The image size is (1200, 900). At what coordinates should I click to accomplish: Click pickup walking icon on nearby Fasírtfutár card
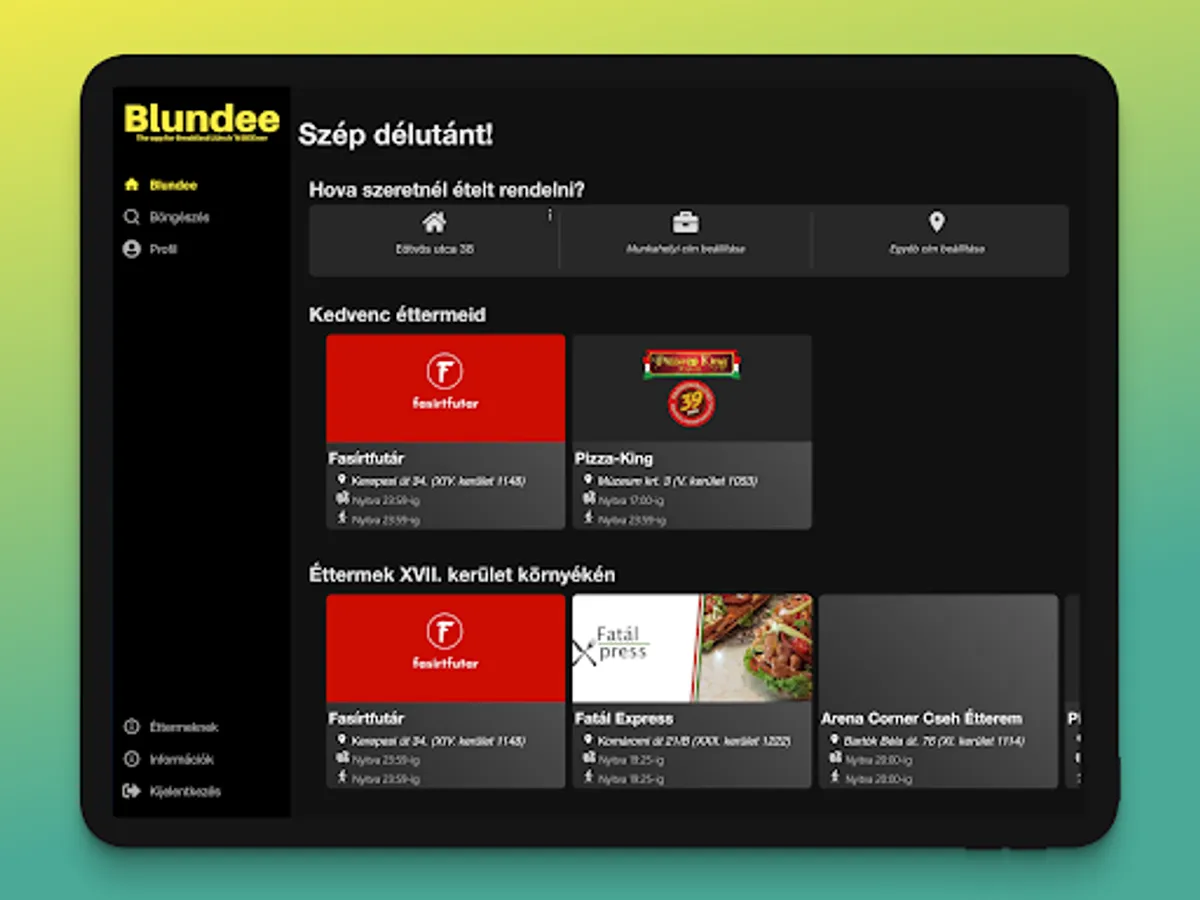coord(343,778)
